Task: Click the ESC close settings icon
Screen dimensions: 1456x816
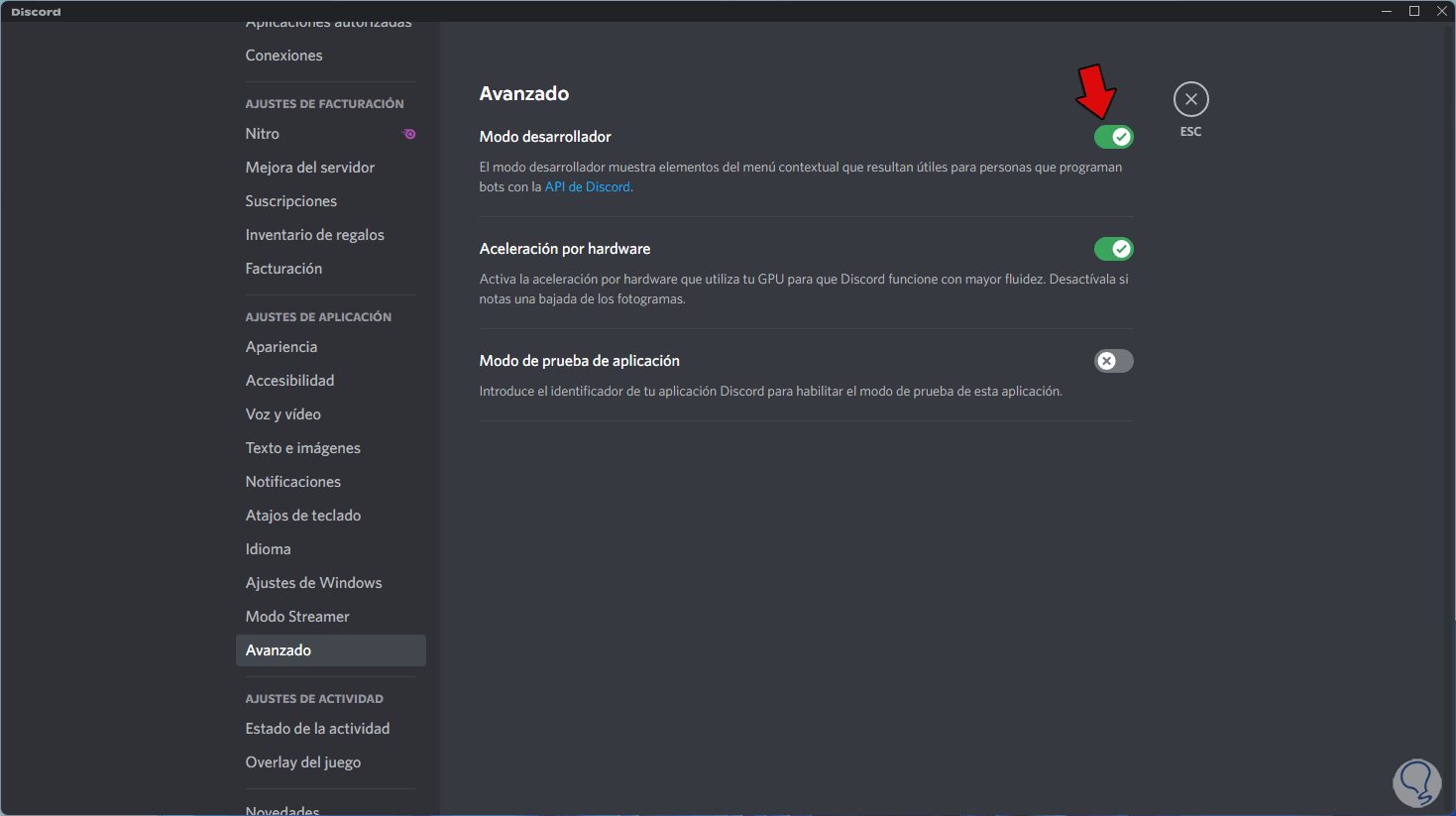Action: point(1190,99)
